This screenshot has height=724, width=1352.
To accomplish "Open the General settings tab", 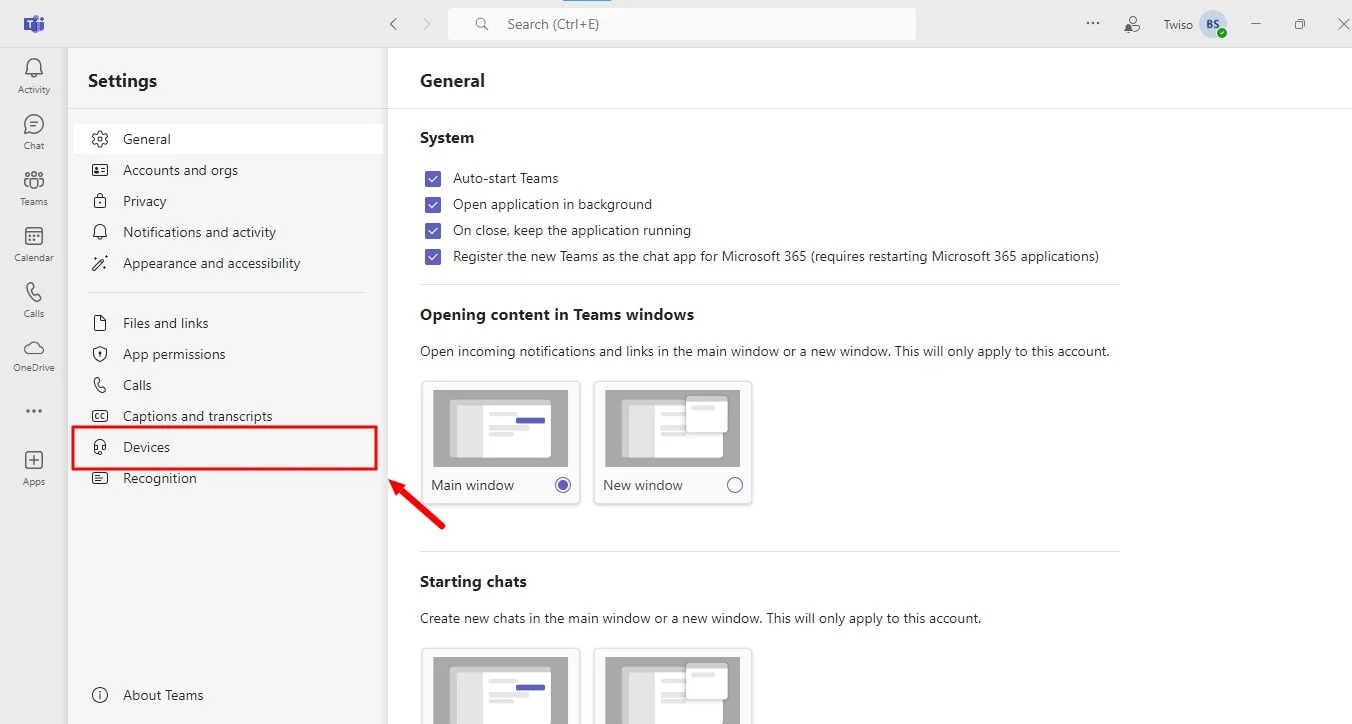I will coord(228,139).
